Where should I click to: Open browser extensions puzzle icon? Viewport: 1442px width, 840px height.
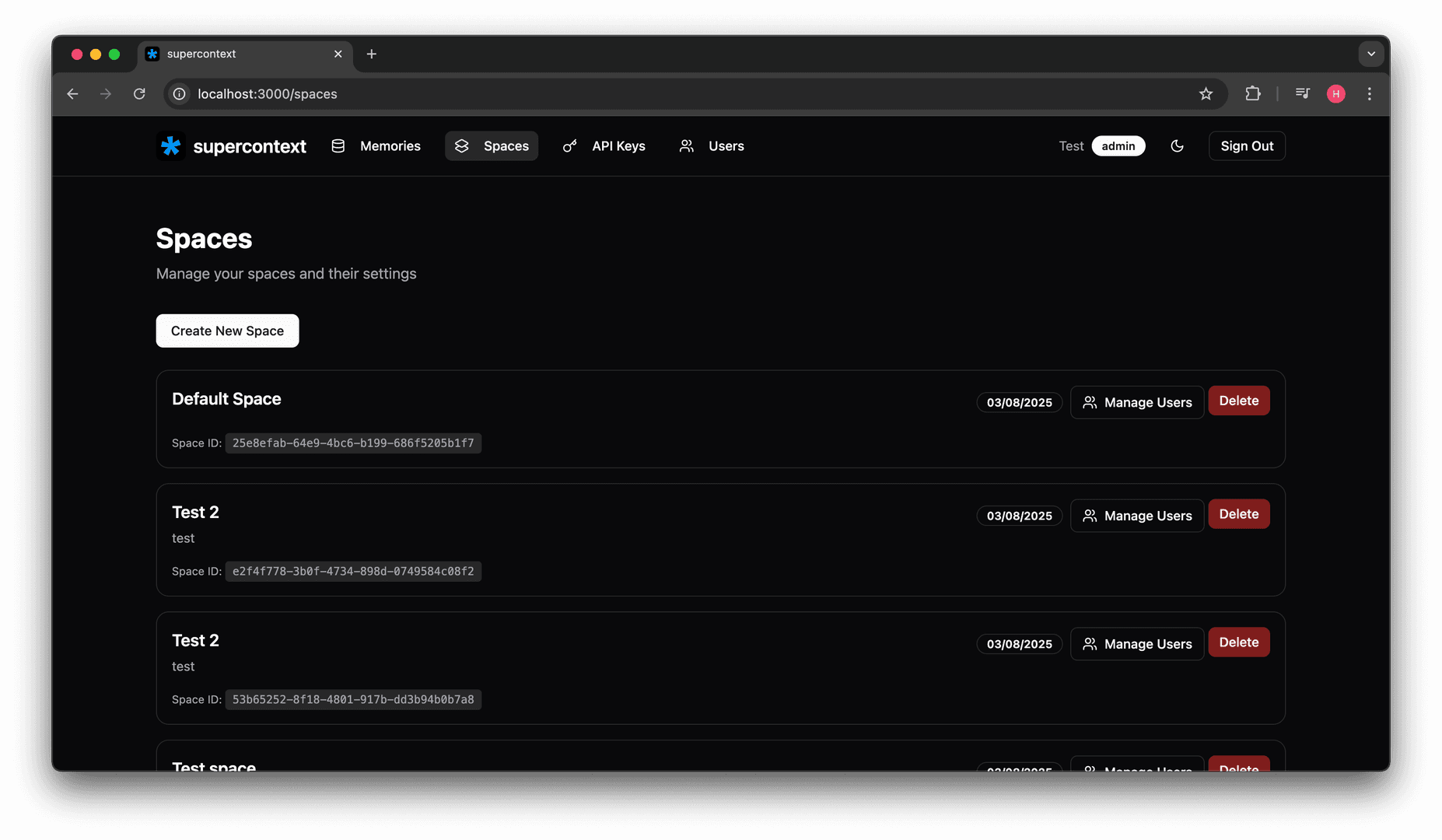(1252, 94)
